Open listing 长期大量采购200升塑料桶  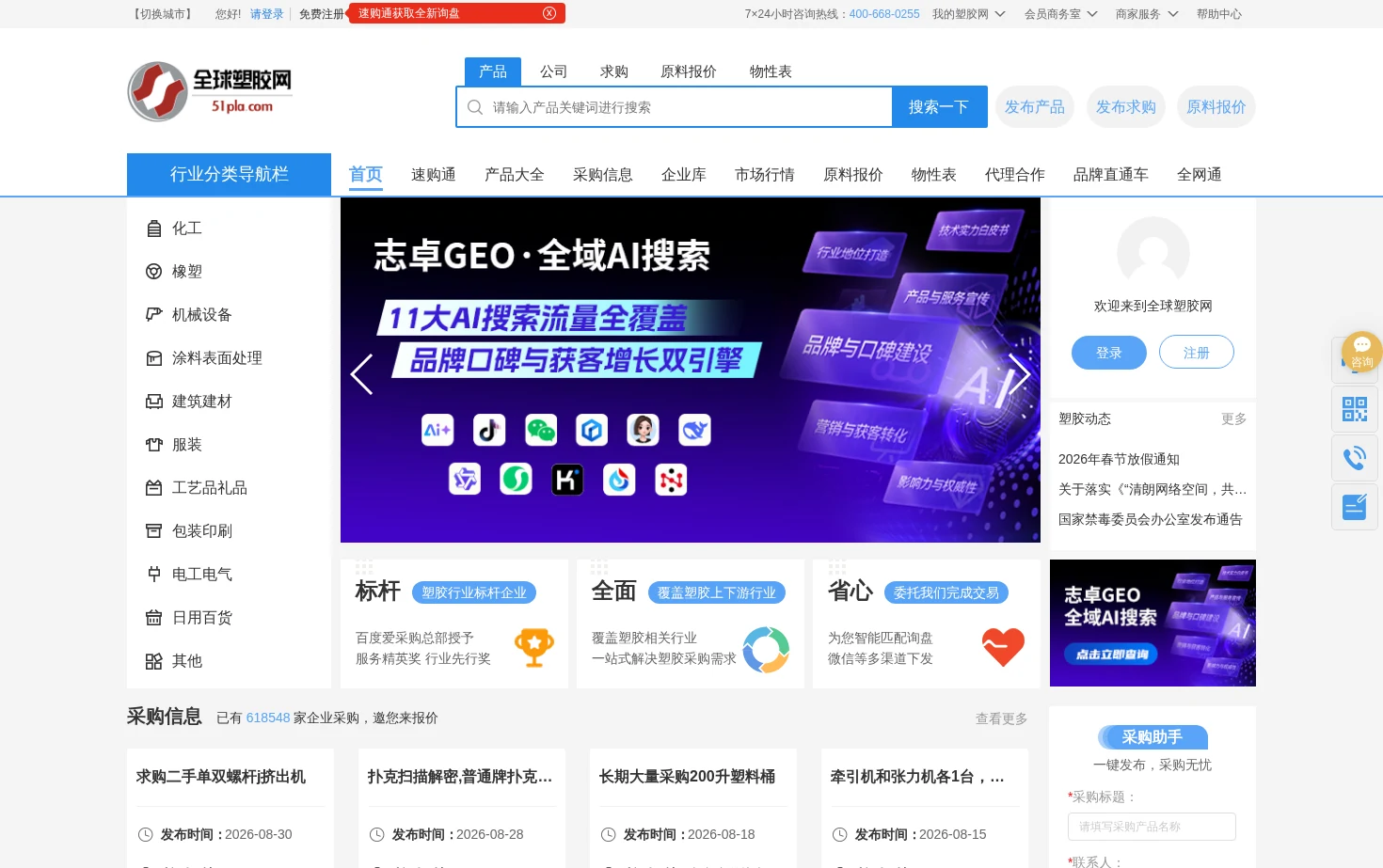coord(687,777)
